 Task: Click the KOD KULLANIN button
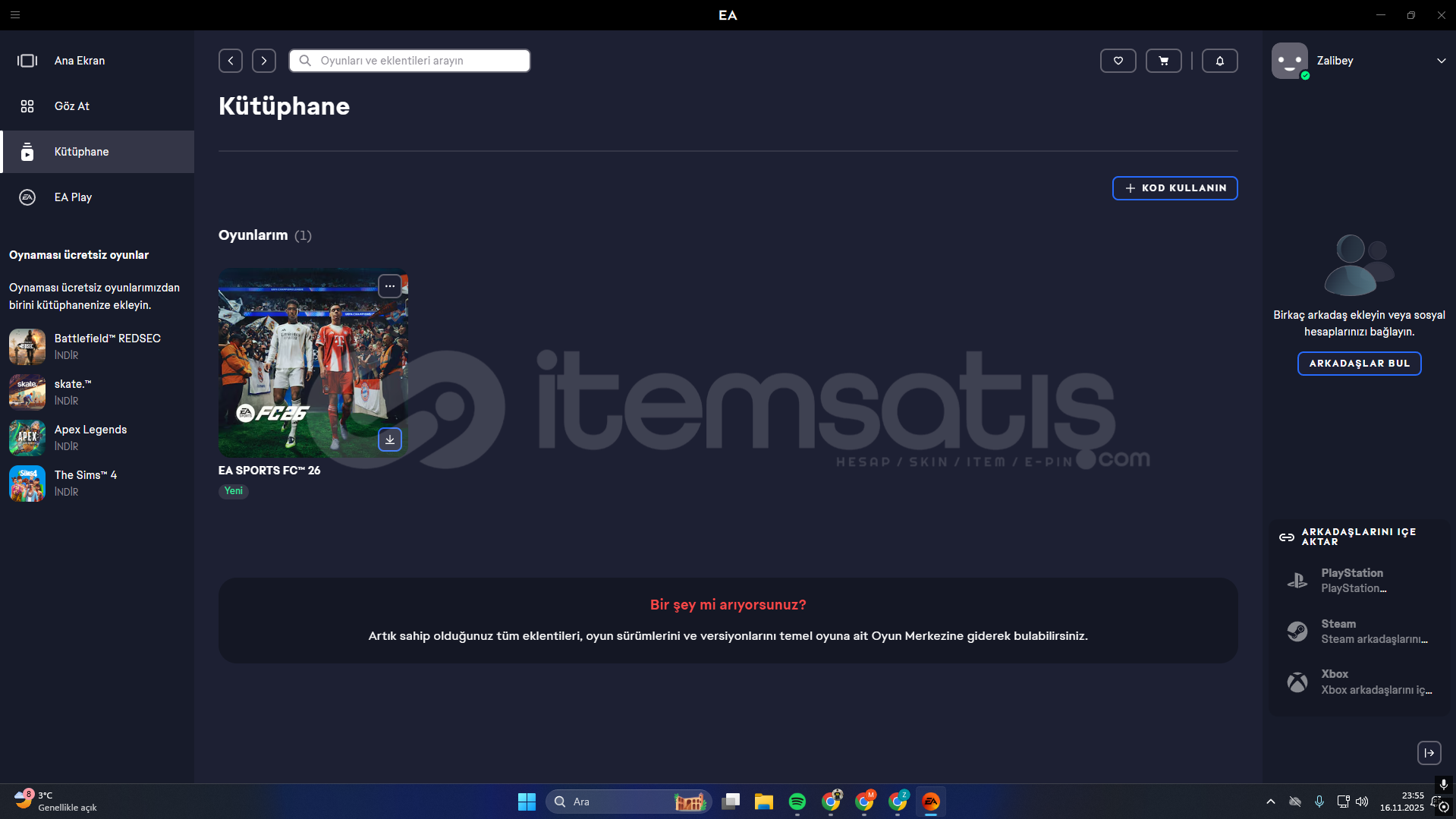(1175, 188)
